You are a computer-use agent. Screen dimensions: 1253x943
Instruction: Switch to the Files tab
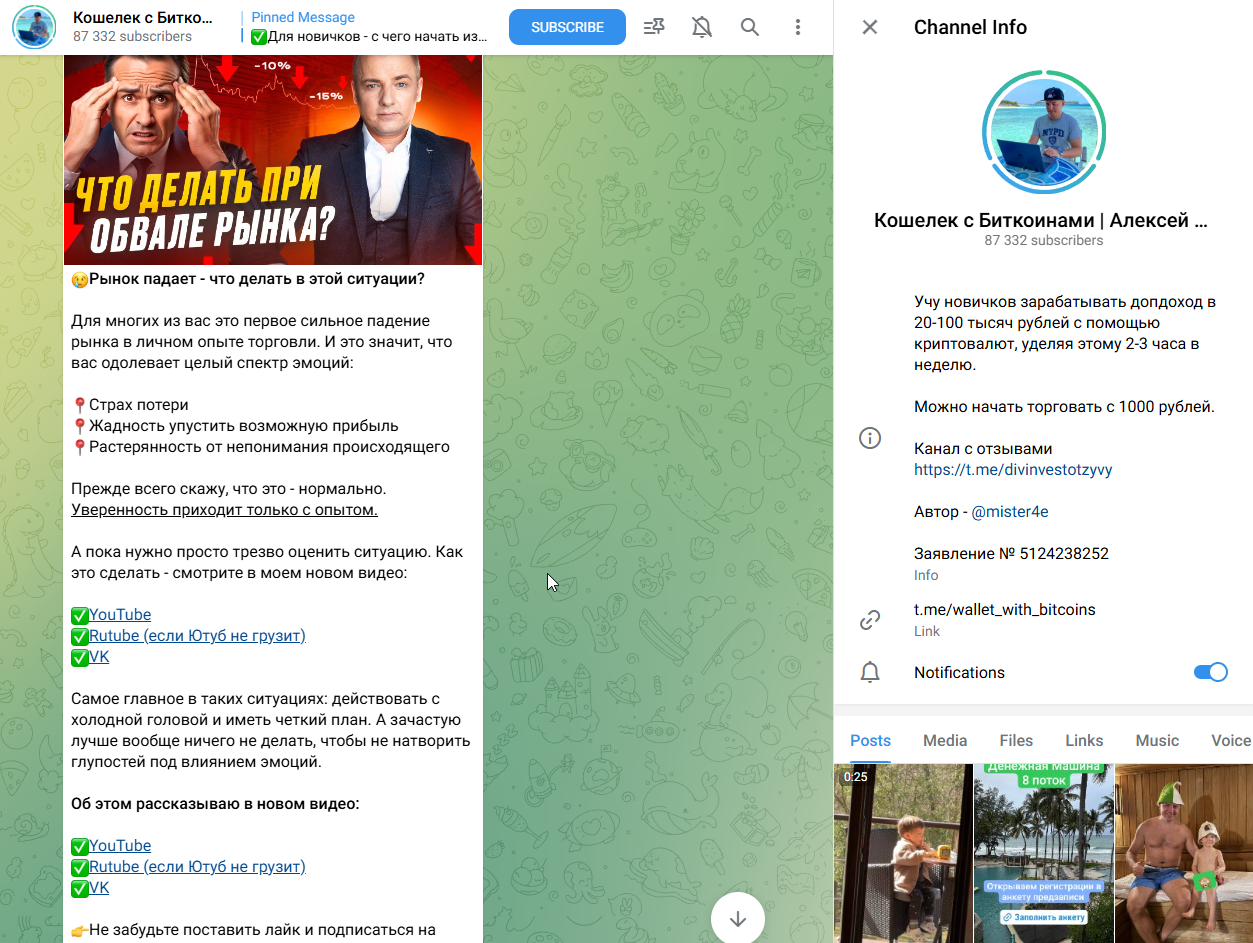(1016, 740)
